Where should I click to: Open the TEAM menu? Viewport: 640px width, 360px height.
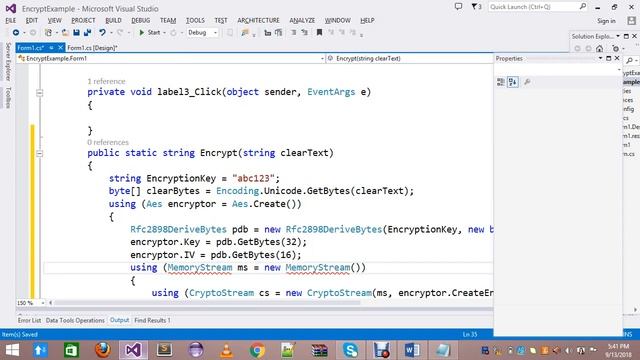[x=168, y=20]
